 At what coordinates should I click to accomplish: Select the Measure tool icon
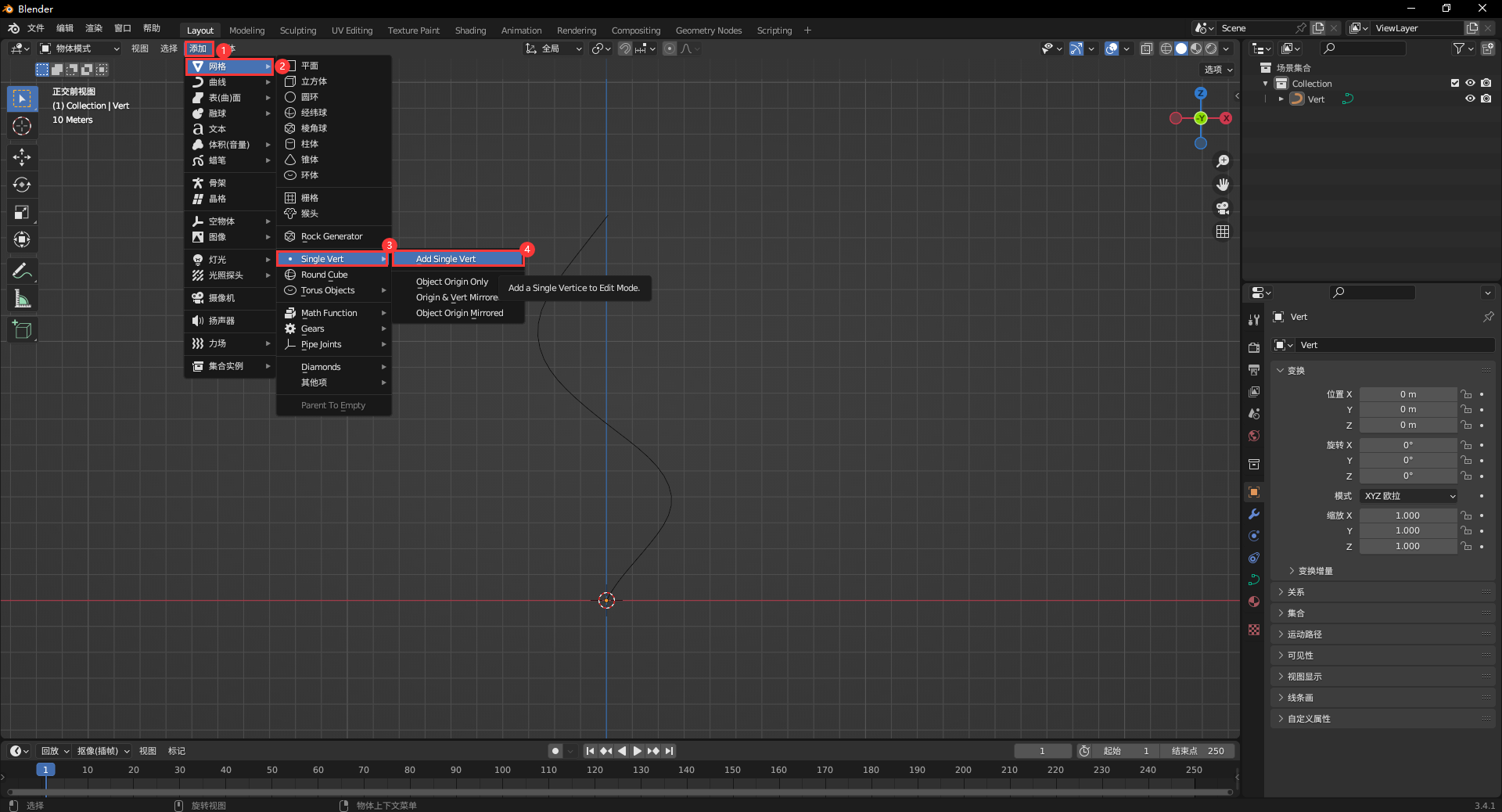(x=22, y=299)
